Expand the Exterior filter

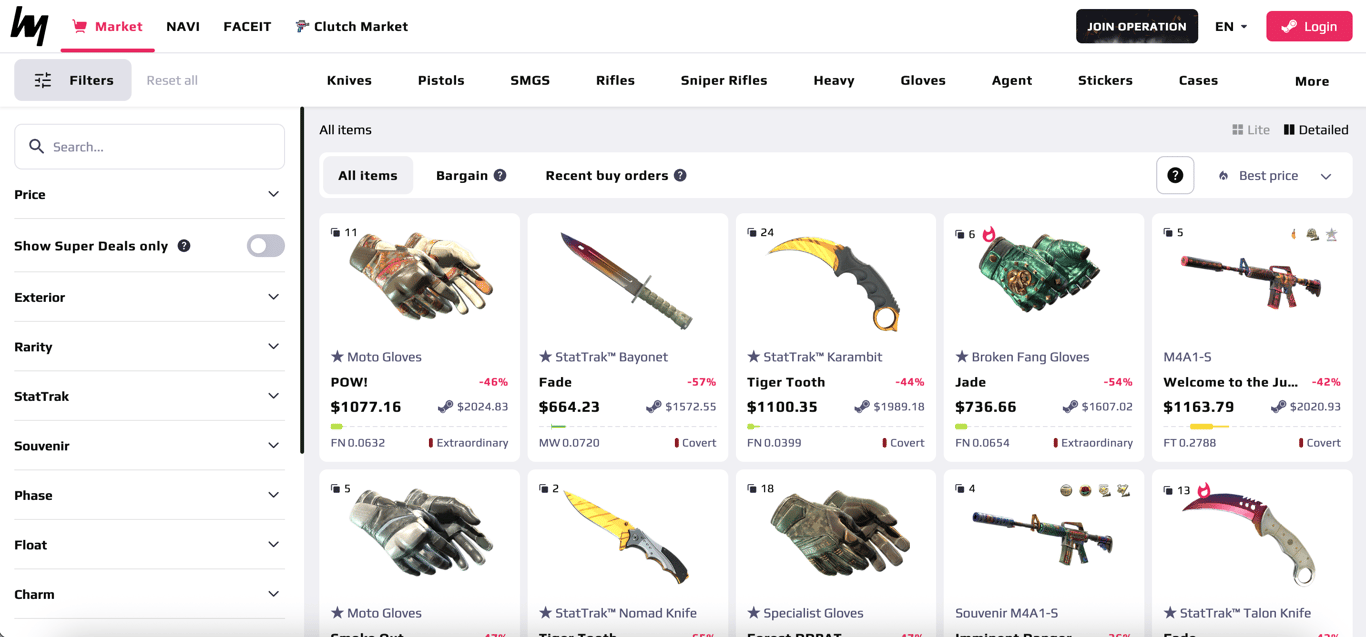[149, 297]
